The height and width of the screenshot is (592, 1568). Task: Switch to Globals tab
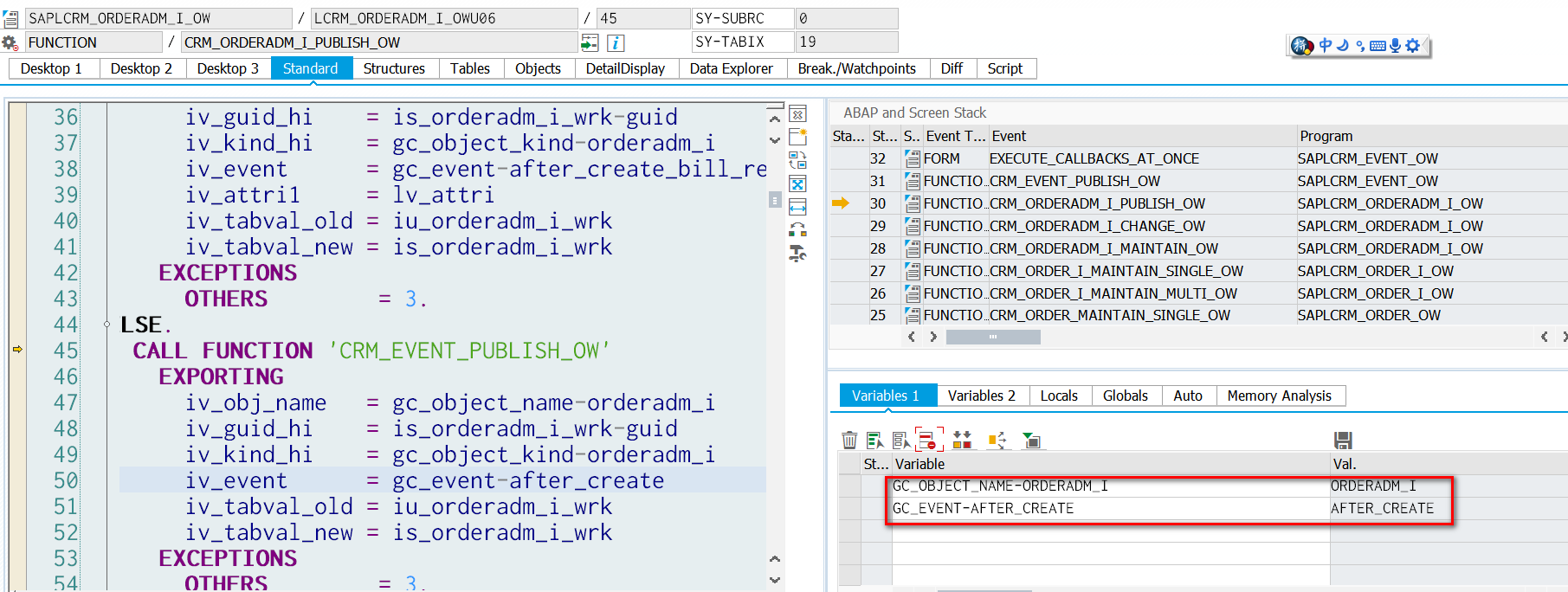1126,396
